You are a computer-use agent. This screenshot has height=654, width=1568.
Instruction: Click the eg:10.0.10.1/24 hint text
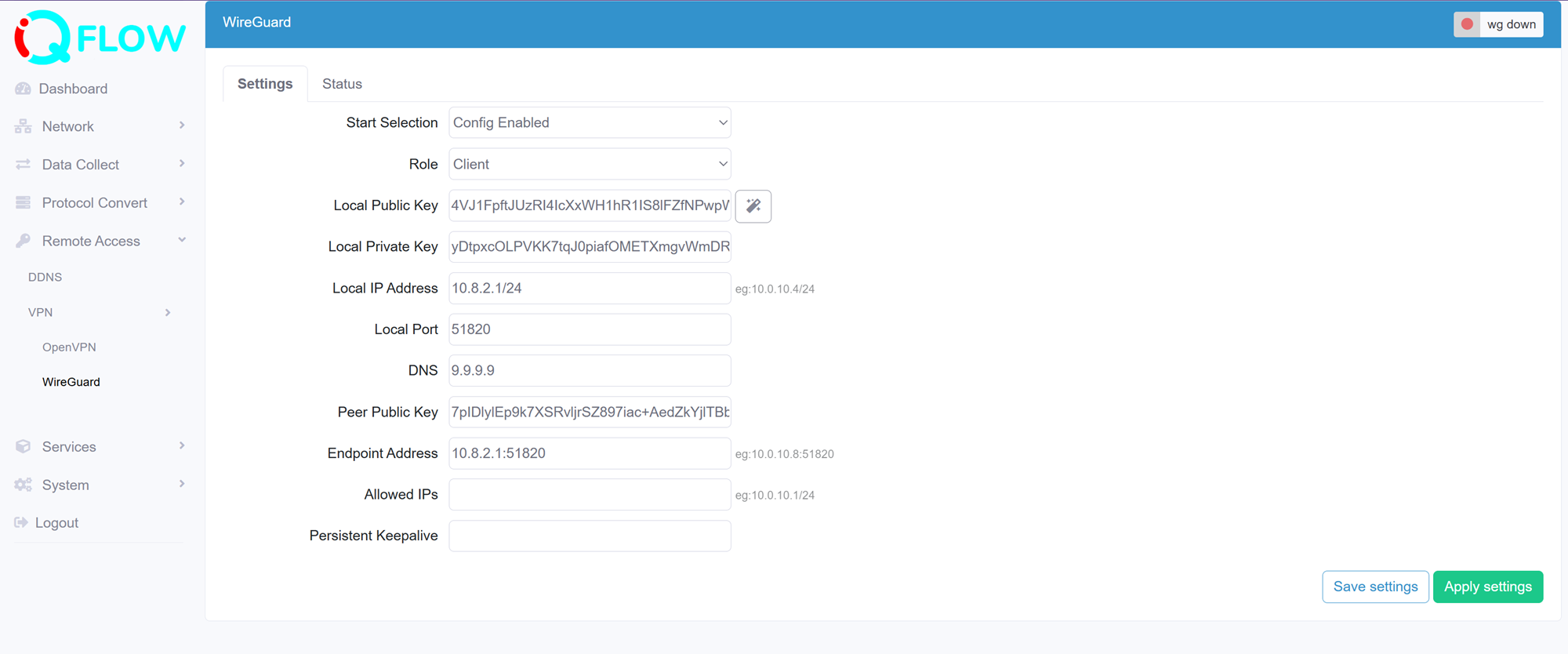(775, 496)
